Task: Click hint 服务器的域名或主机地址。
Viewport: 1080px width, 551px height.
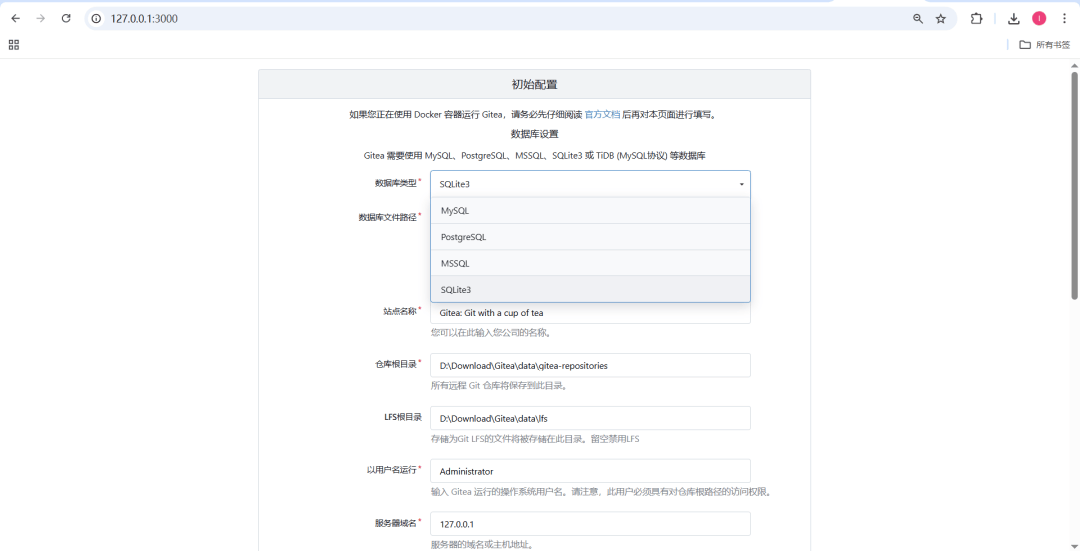Action: coord(483,544)
